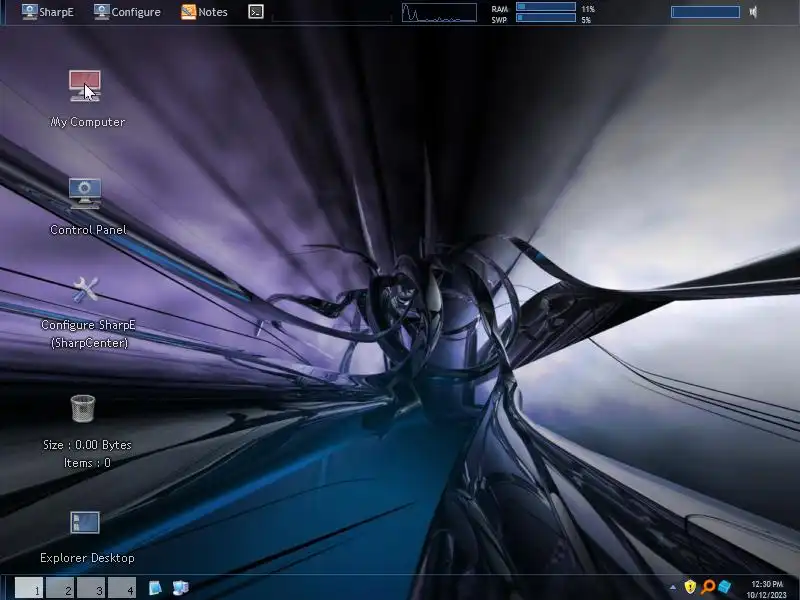800x600 pixels.
Task: Select the Configure SharpE wrench icon
Action: pos(85,289)
